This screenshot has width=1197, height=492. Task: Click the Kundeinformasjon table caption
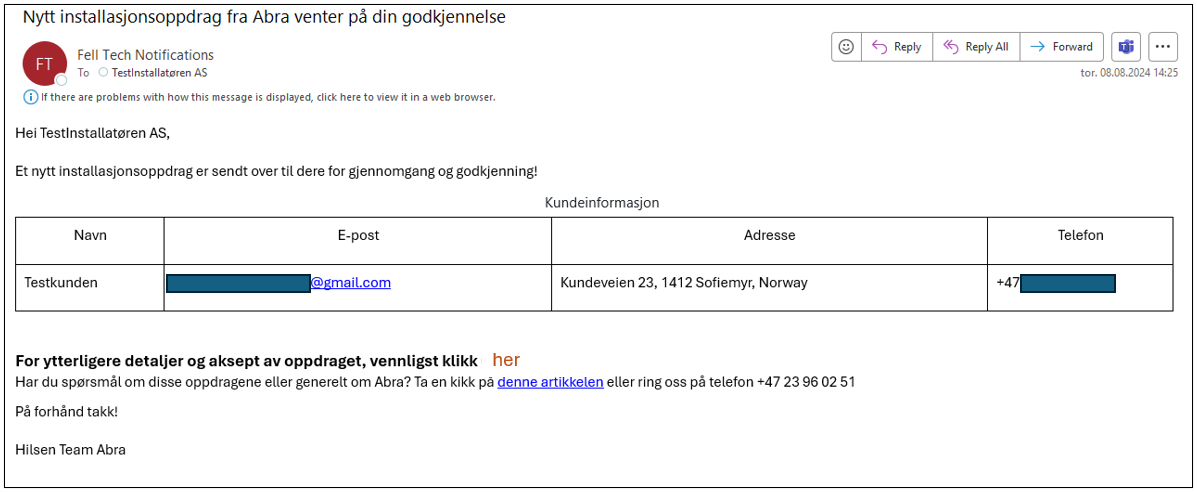[x=602, y=203]
